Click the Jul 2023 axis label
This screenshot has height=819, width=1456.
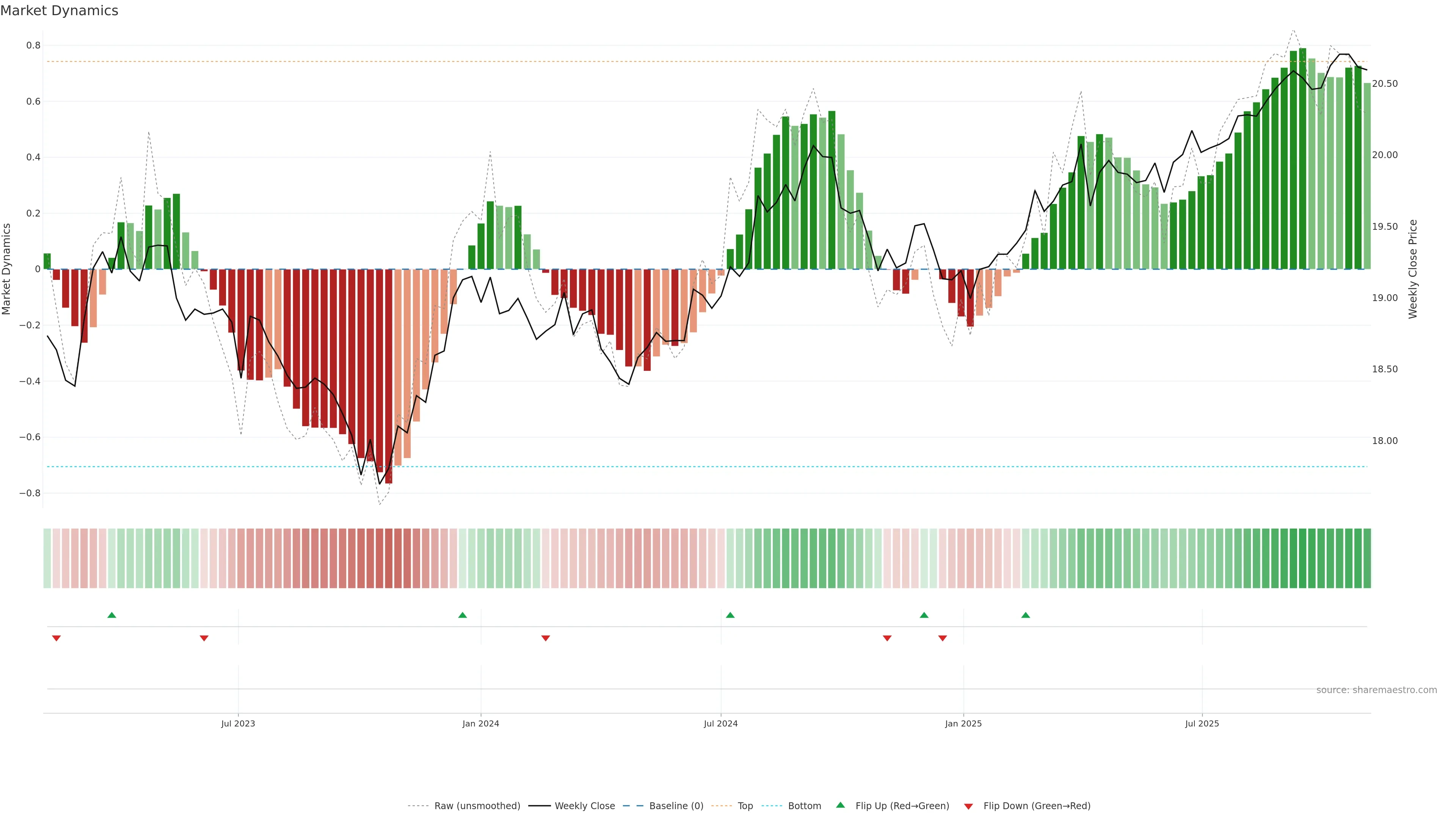[238, 723]
